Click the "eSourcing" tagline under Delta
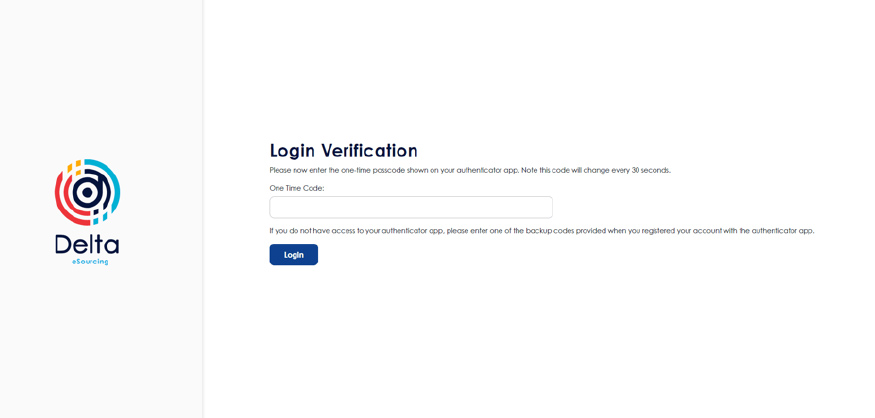This screenshot has width=875, height=418. (x=90, y=261)
